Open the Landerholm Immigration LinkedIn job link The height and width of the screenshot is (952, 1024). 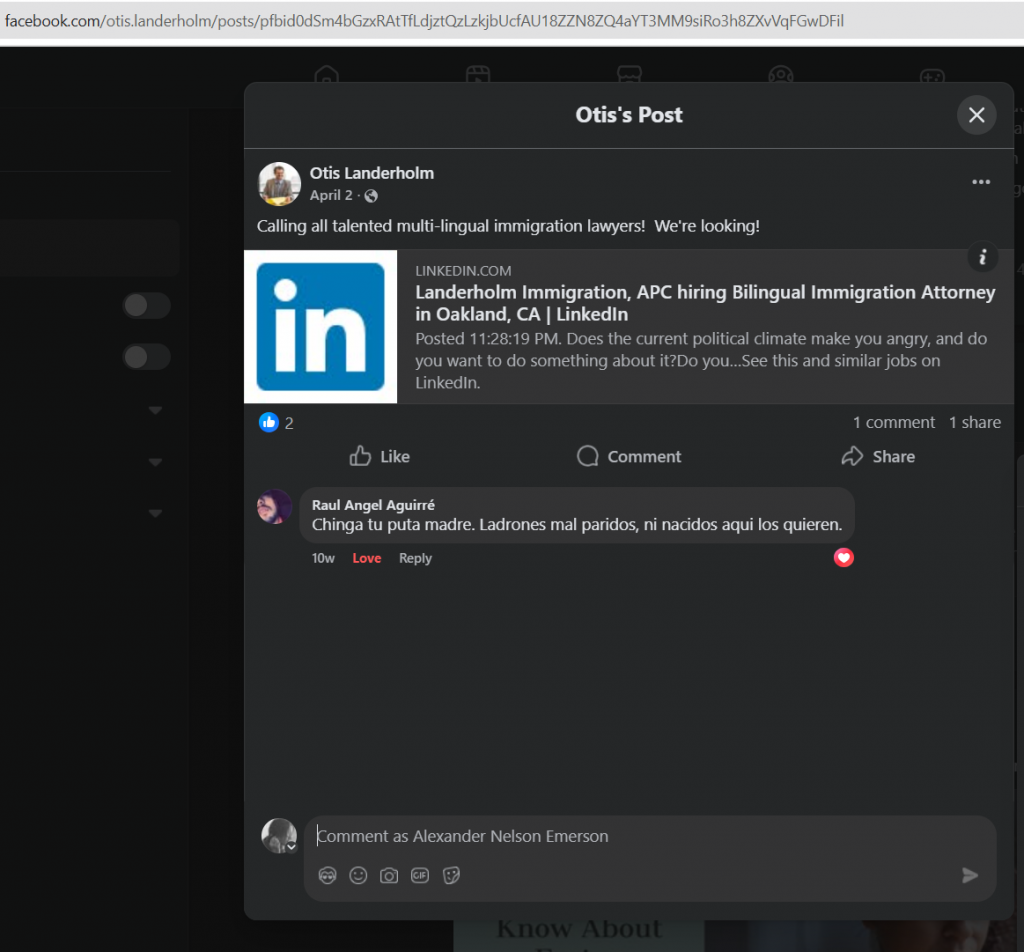click(704, 303)
